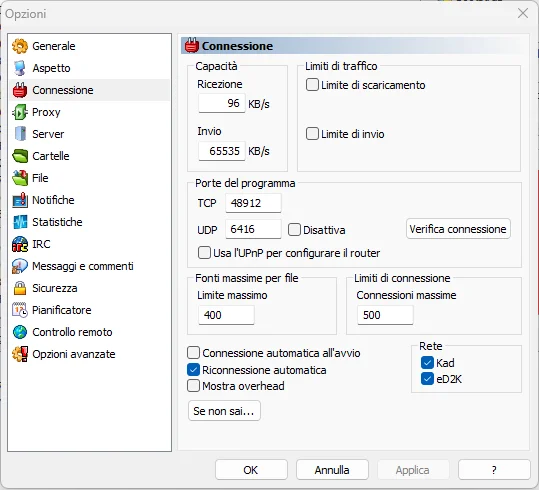Select the IRC text entry
Screen dimensions: 539x490
[41, 244]
